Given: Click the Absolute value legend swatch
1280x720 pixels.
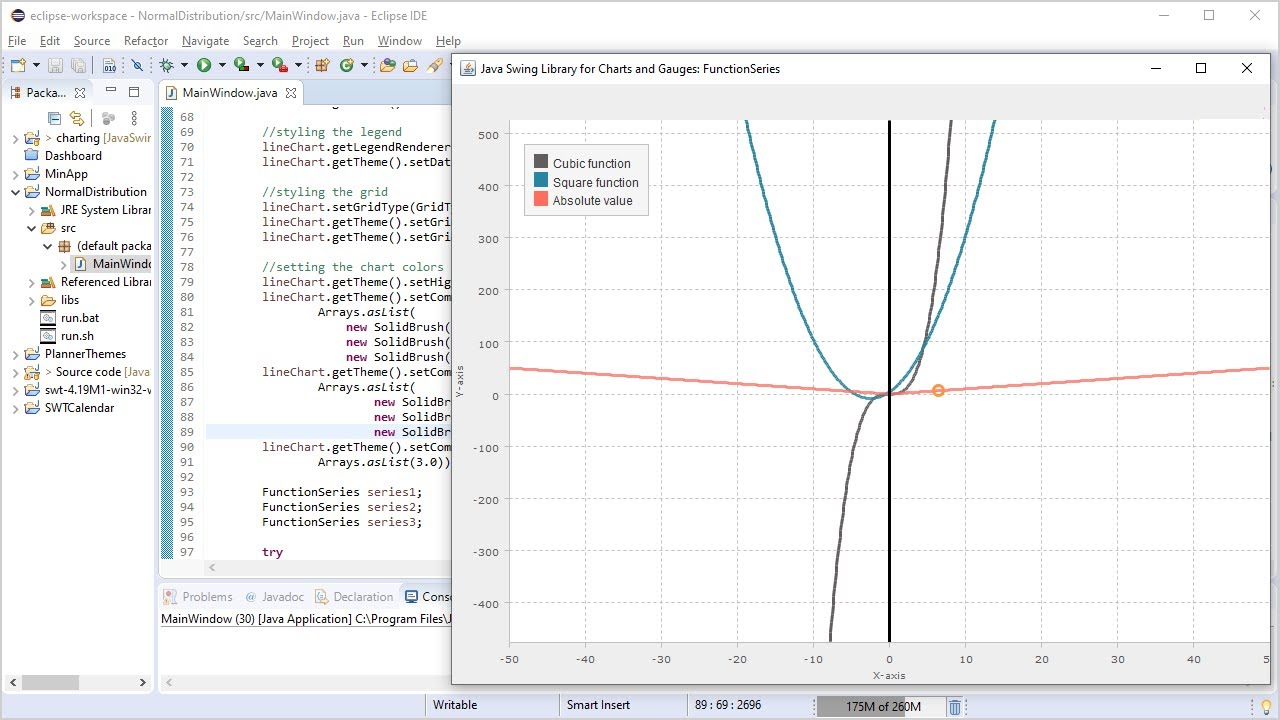Looking at the screenshot, I should (541, 199).
